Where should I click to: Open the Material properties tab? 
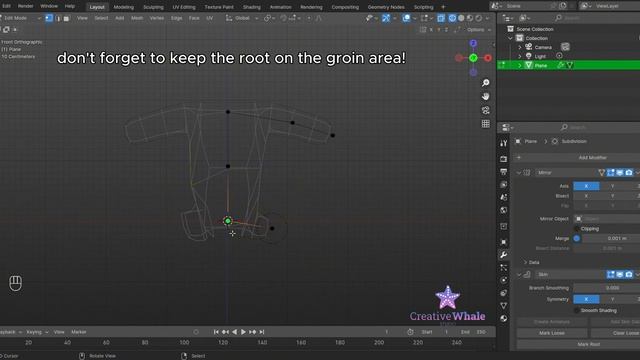pyautogui.click(x=504, y=318)
